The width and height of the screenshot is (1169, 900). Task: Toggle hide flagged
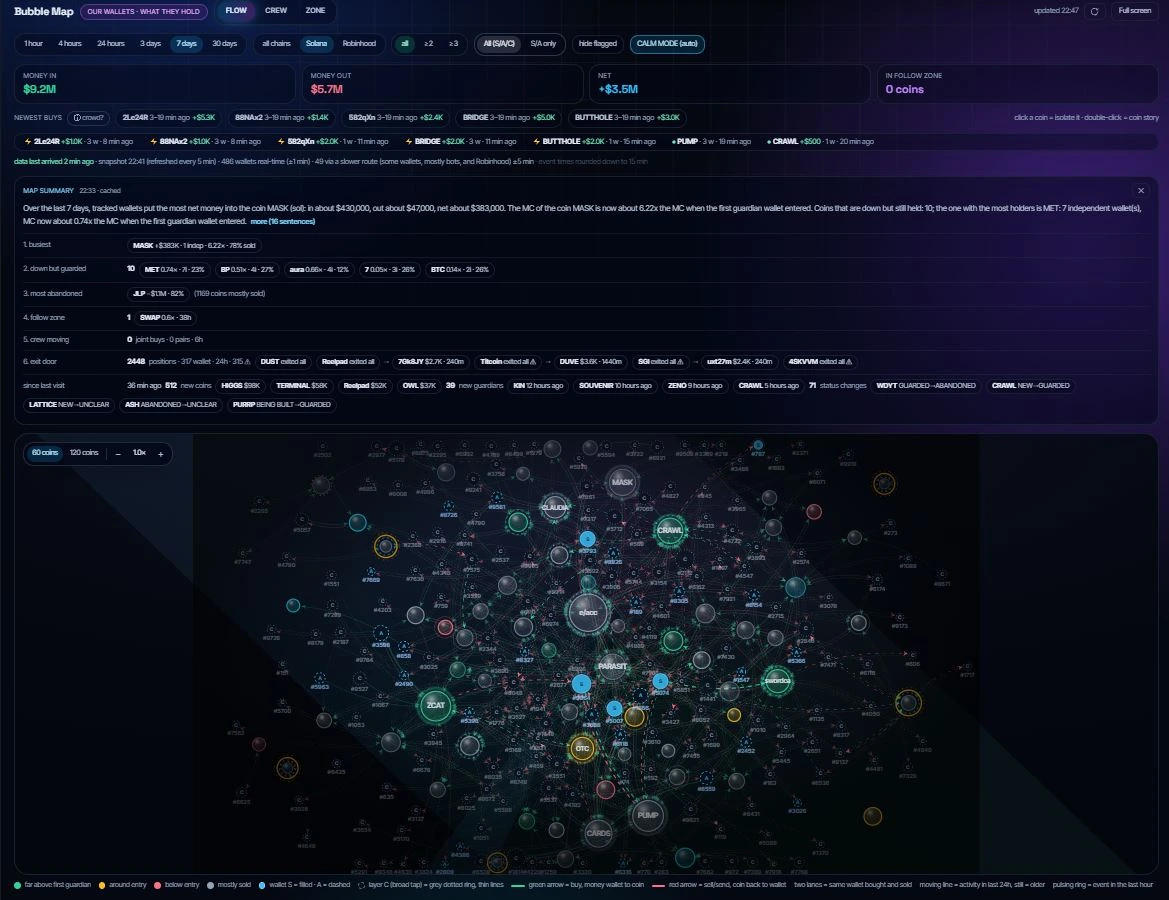click(x=598, y=44)
